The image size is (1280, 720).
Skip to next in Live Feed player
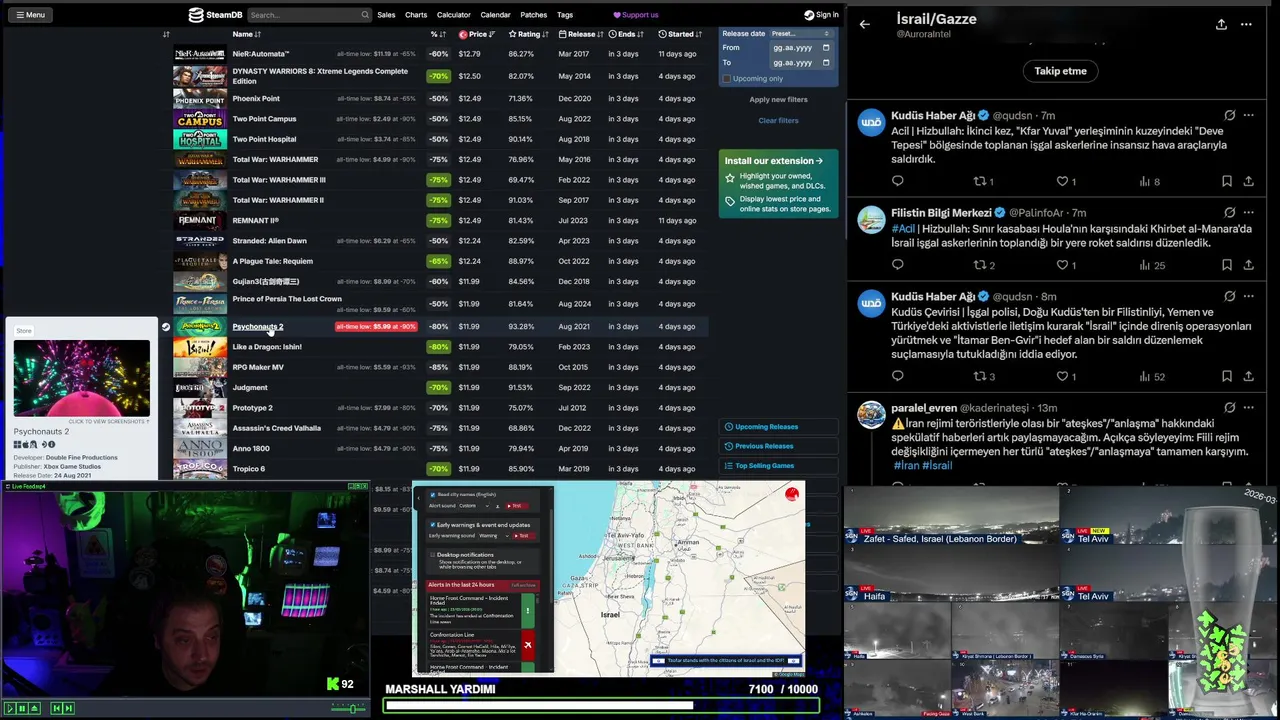pyautogui.click(x=68, y=708)
